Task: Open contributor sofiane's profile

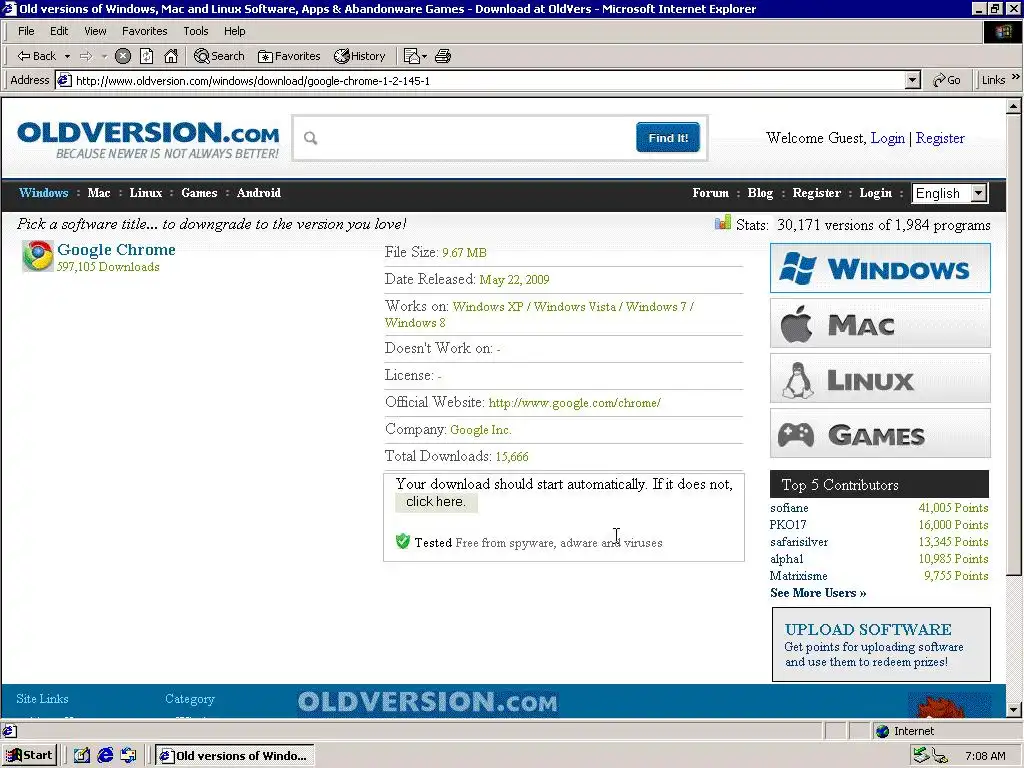Action: (789, 508)
